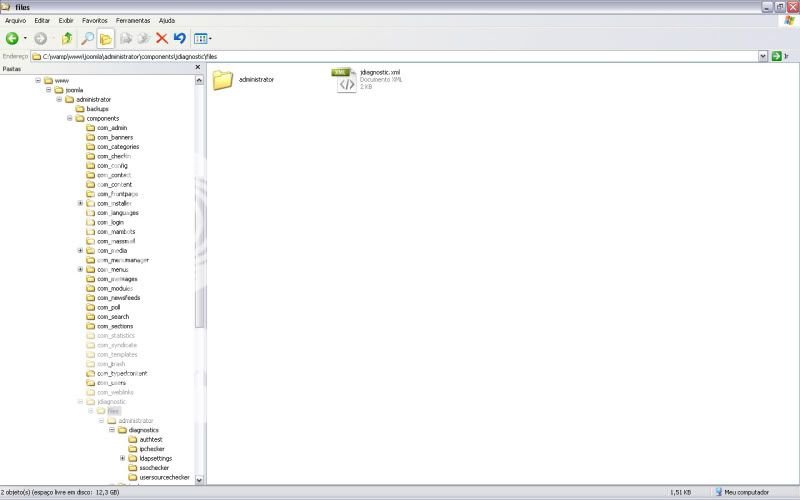Viewport: 800px width, 500px height.
Task: Open the Views mode dropdown
Action: click(202, 38)
